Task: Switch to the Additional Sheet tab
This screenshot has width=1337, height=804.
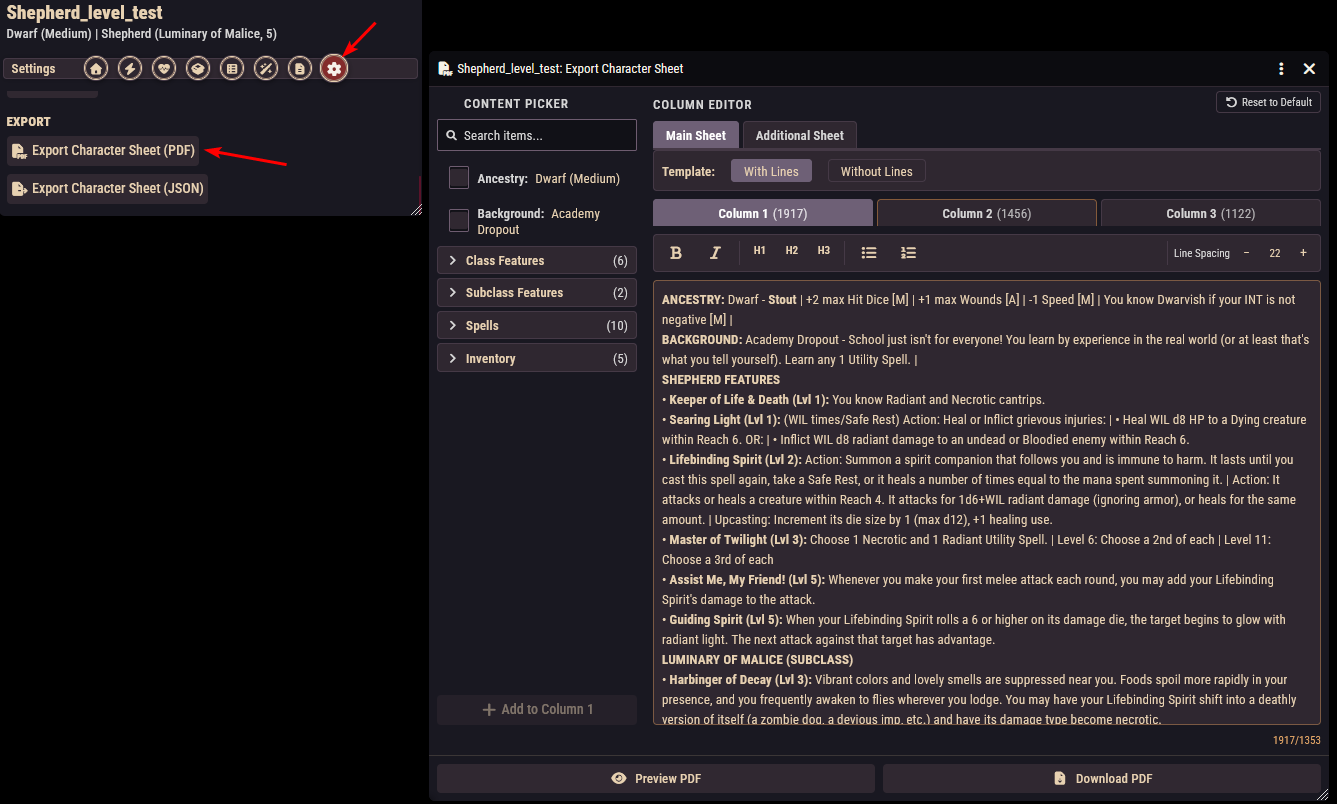Action: [x=800, y=135]
